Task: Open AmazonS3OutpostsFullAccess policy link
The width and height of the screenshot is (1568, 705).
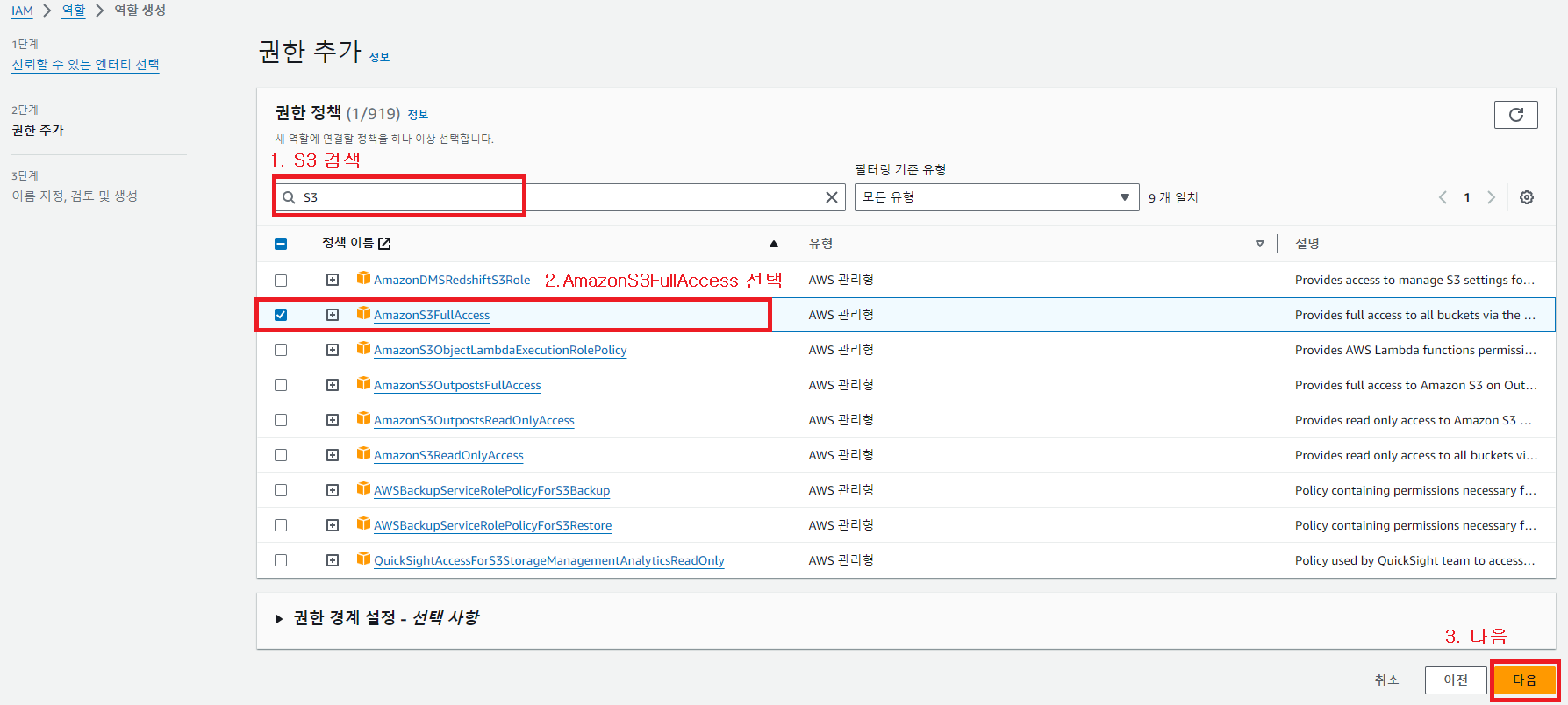Action: click(x=457, y=385)
